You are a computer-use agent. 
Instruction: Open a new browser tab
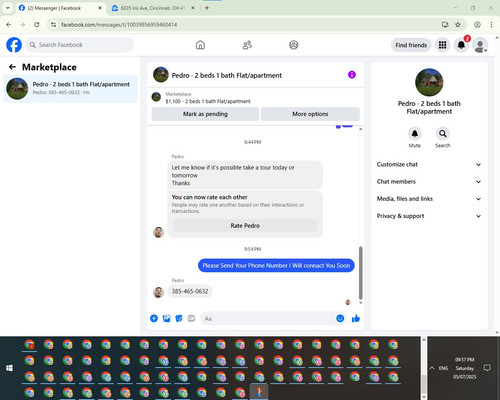tap(207, 8)
